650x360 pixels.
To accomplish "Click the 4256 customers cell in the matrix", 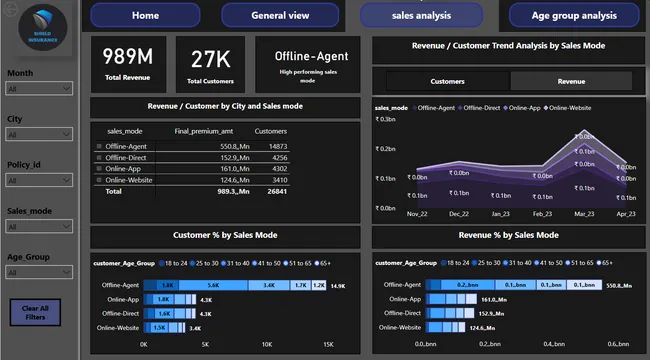I will (x=279, y=158).
